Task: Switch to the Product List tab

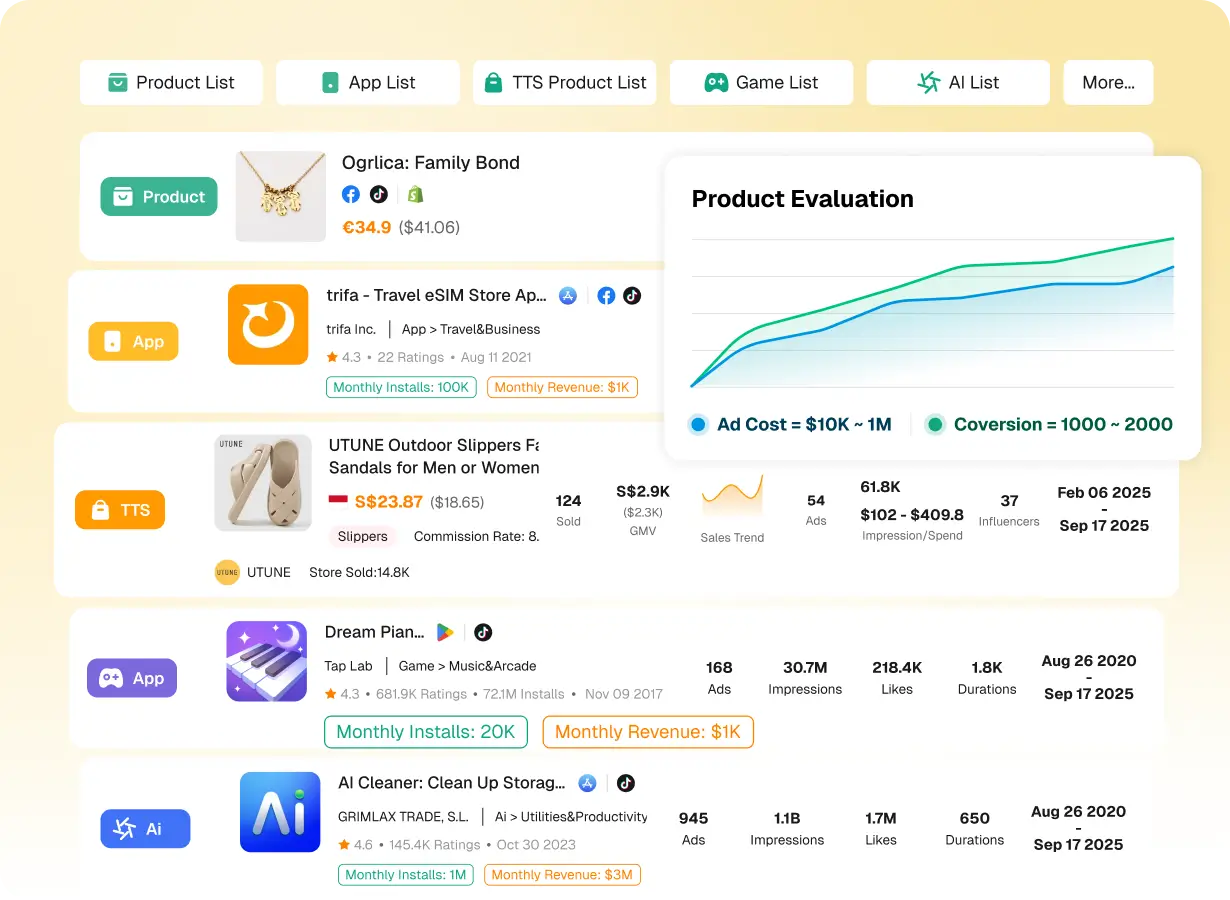Action: tap(171, 83)
